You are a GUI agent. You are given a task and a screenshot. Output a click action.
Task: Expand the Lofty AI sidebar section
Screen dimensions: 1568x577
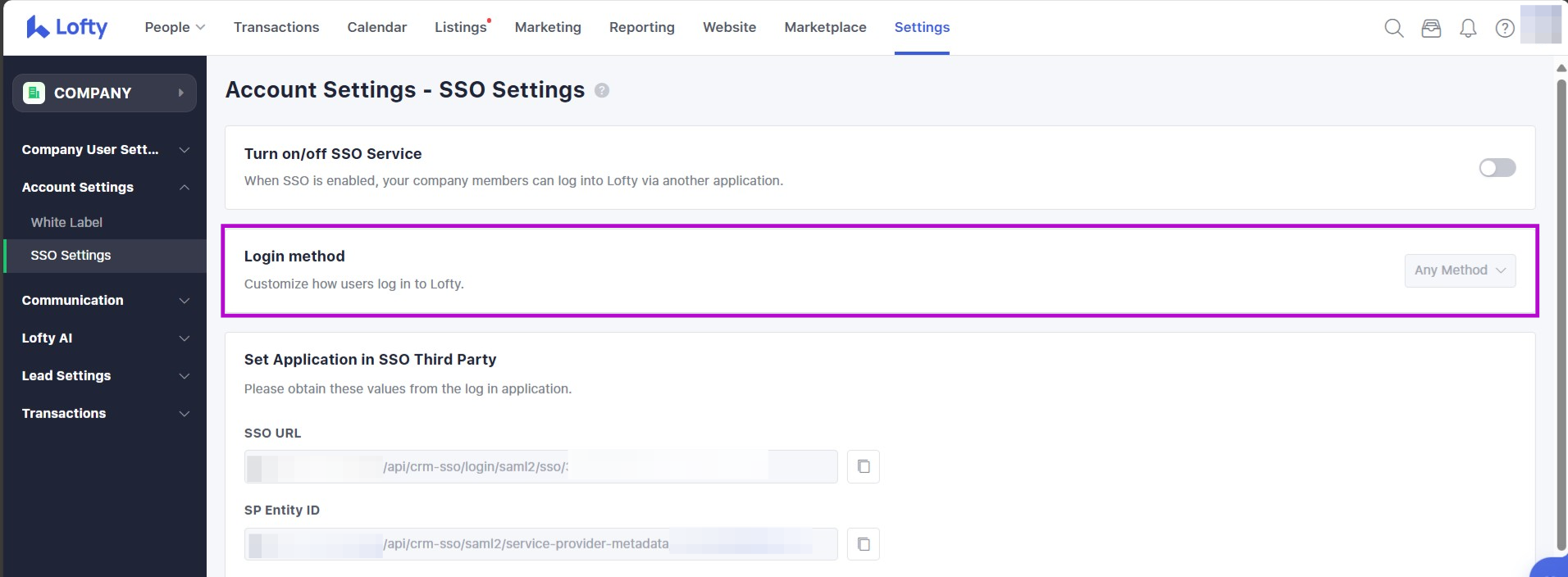(x=104, y=338)
